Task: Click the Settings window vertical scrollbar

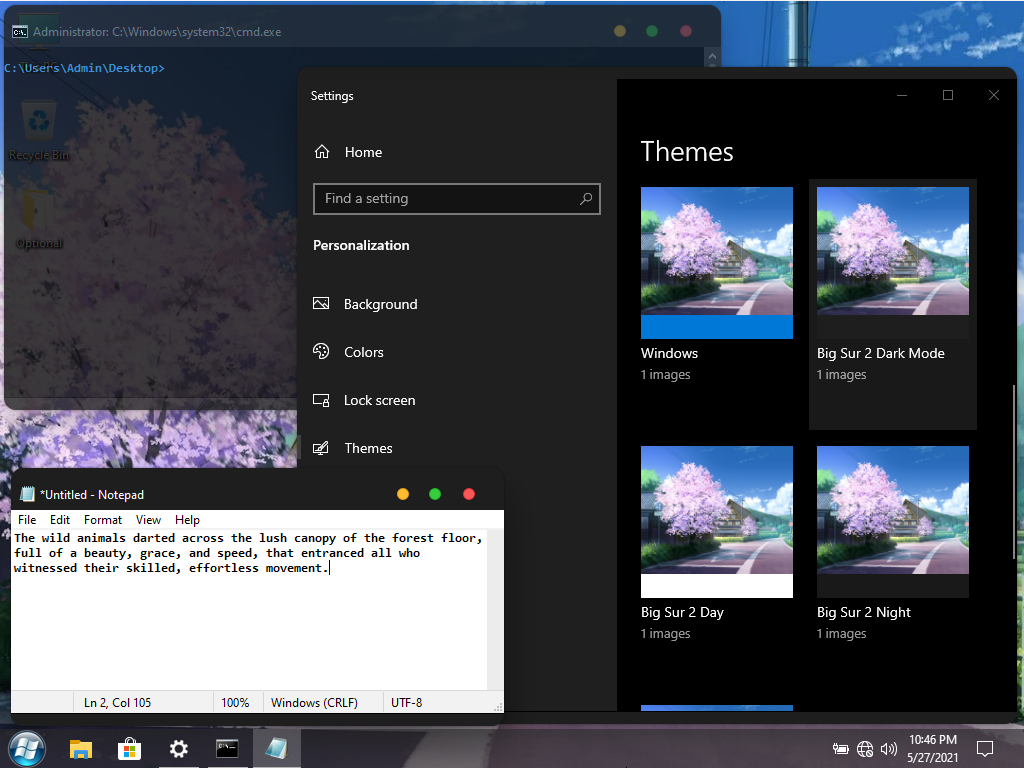Action: [x=1014, y=472]
